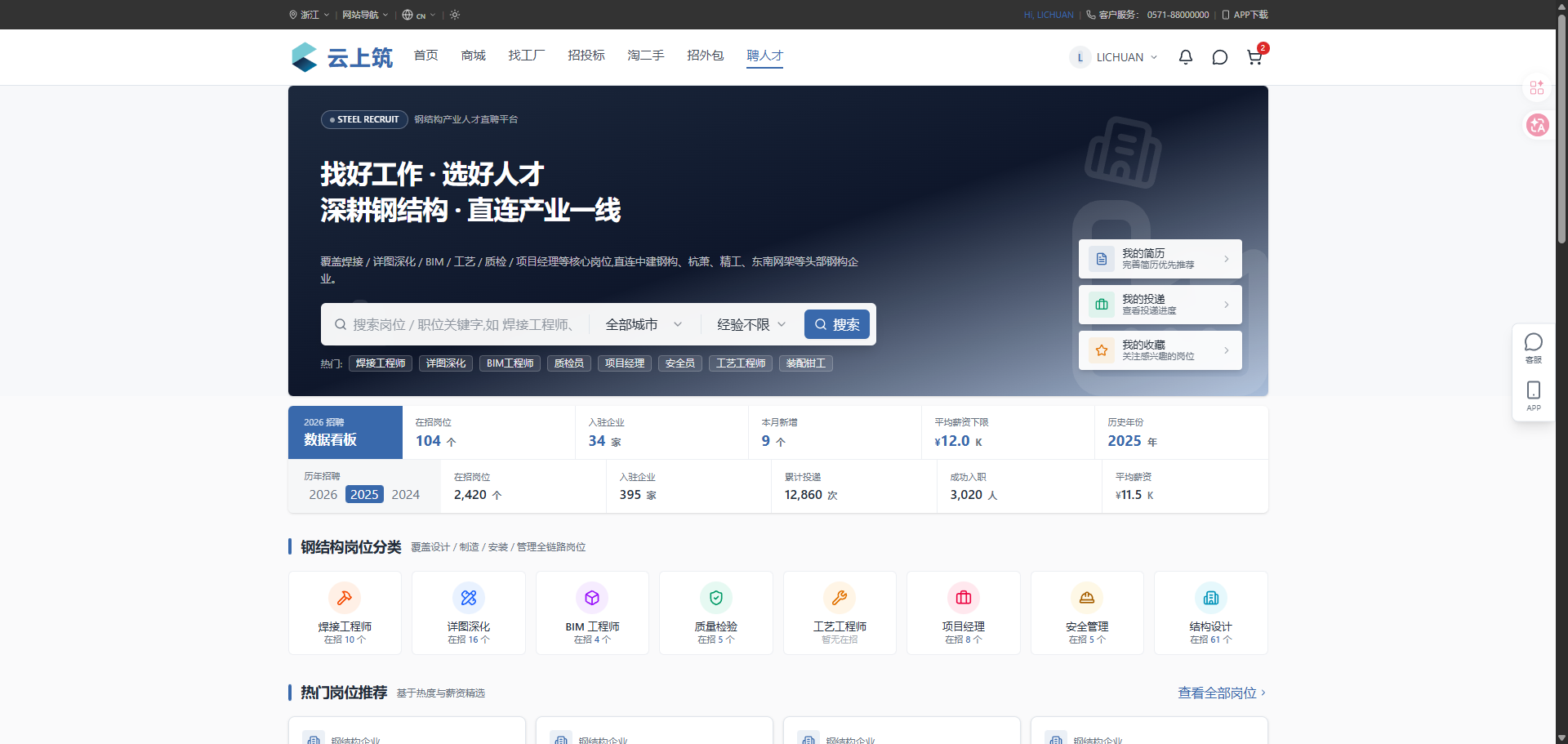Open the messages chat bubble icon
The width and height of the screenshot is (1568, 744).
click(x=1220, y=57)
